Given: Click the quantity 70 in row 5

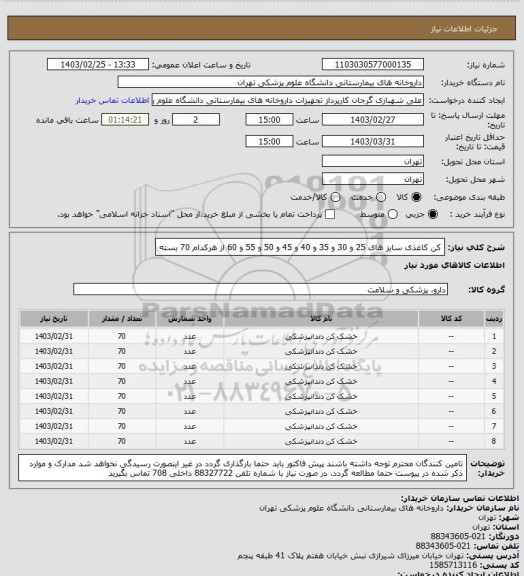Looking at the screenshot, I should pyautogui.click(x=122, y=396).
